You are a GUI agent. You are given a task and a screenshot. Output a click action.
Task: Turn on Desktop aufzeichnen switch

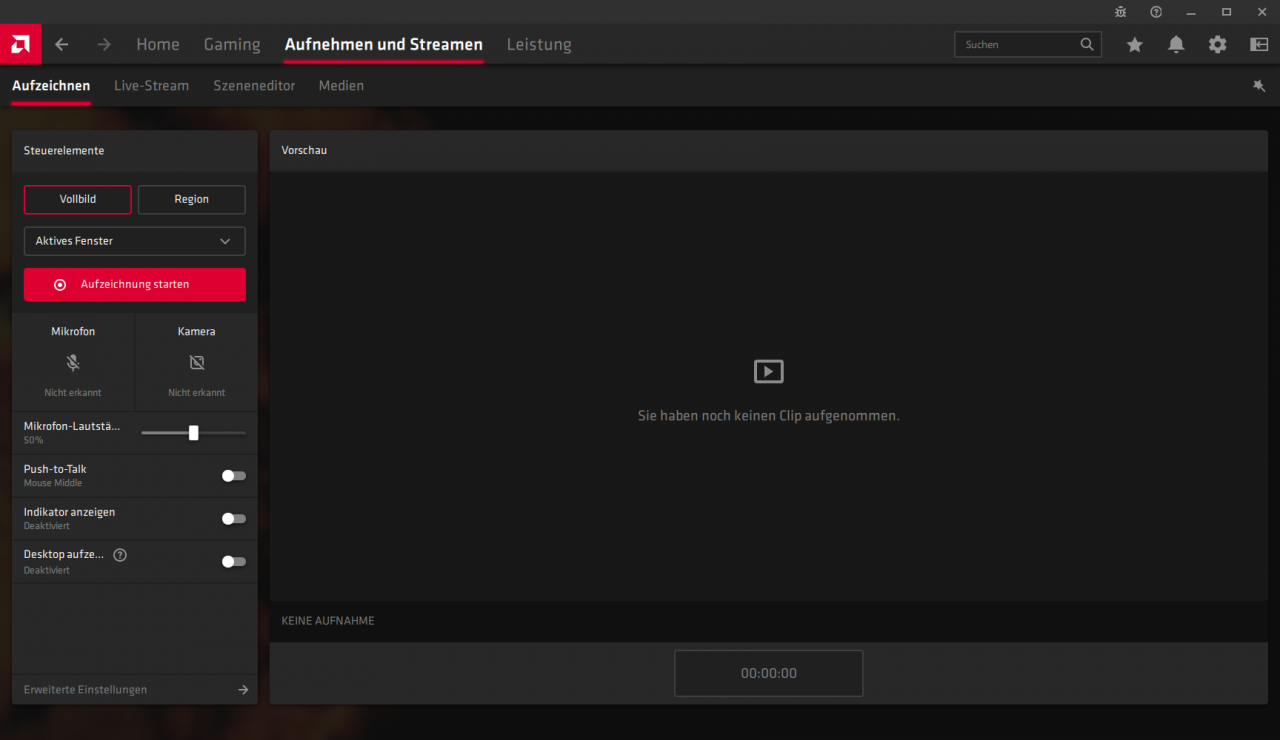point(234,562)
